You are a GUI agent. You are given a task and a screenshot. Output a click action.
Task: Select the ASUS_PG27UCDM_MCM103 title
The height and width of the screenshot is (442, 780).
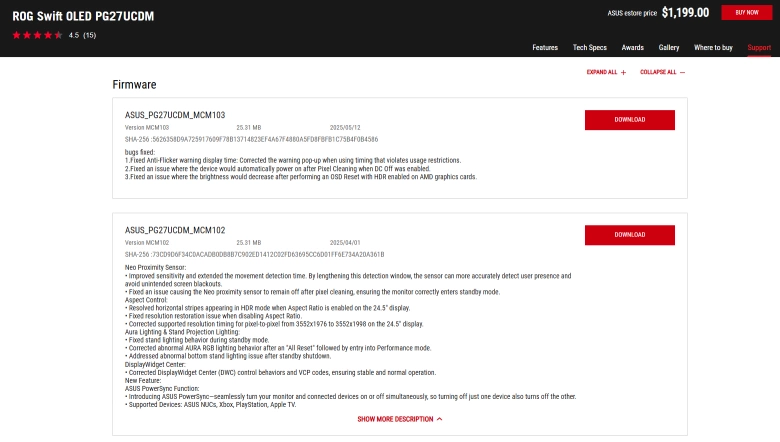[175, 115]
